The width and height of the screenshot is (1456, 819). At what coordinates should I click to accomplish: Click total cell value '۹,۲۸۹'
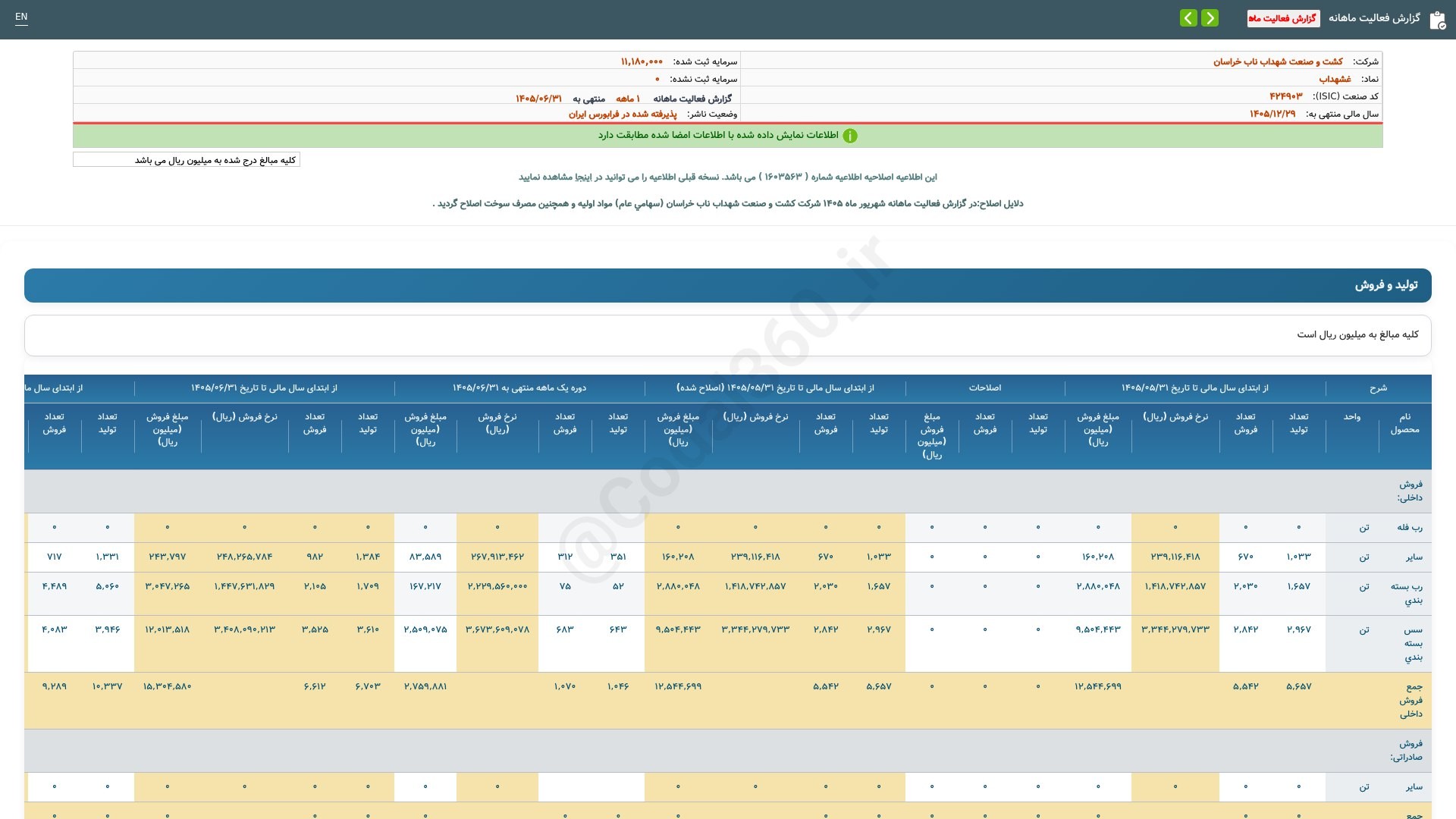click(x=54, y=686)
